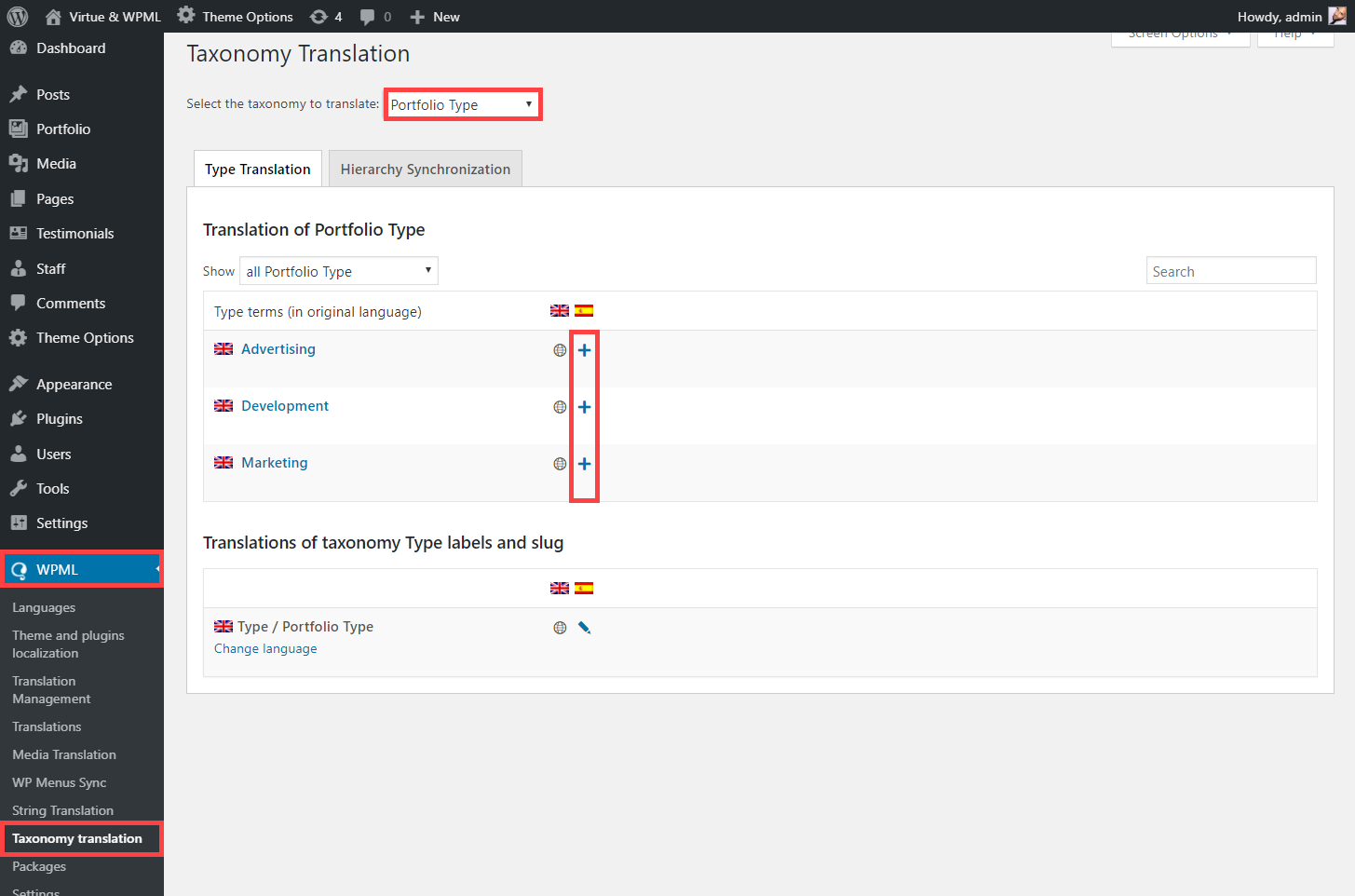Open Portfolio menu in sidebar
The height and width of the screenshot is (896, 1355).
pyautogui.click(x=82, y=129)
